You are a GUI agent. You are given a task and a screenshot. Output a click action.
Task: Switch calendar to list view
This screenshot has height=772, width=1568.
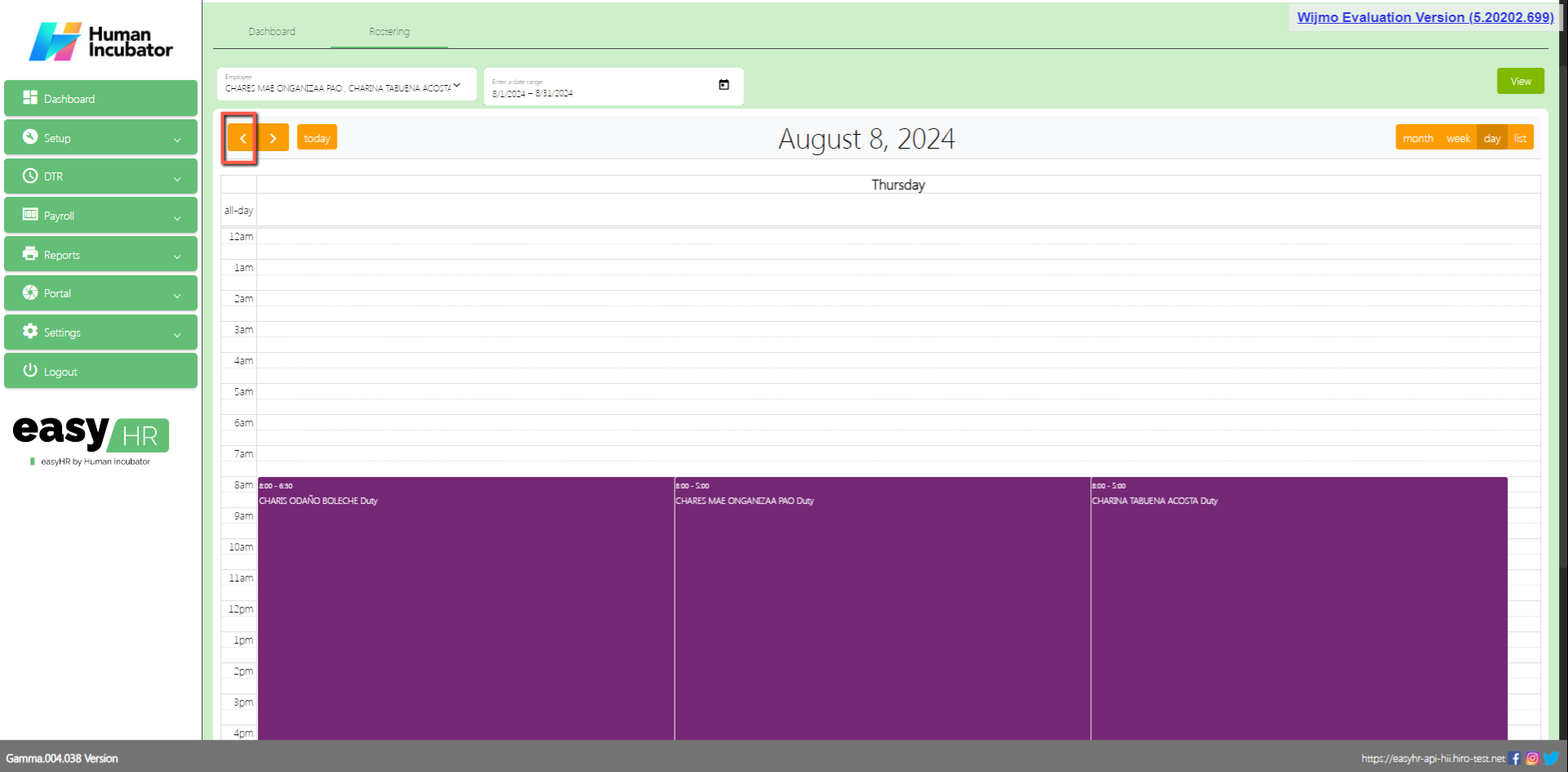(x=1520, y=138)
